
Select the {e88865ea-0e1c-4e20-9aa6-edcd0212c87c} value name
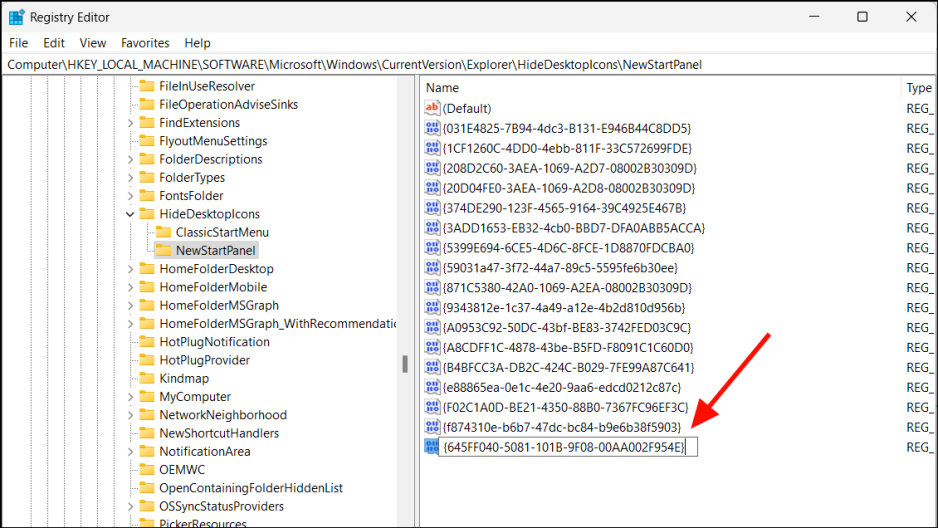[x=562, y=387]
